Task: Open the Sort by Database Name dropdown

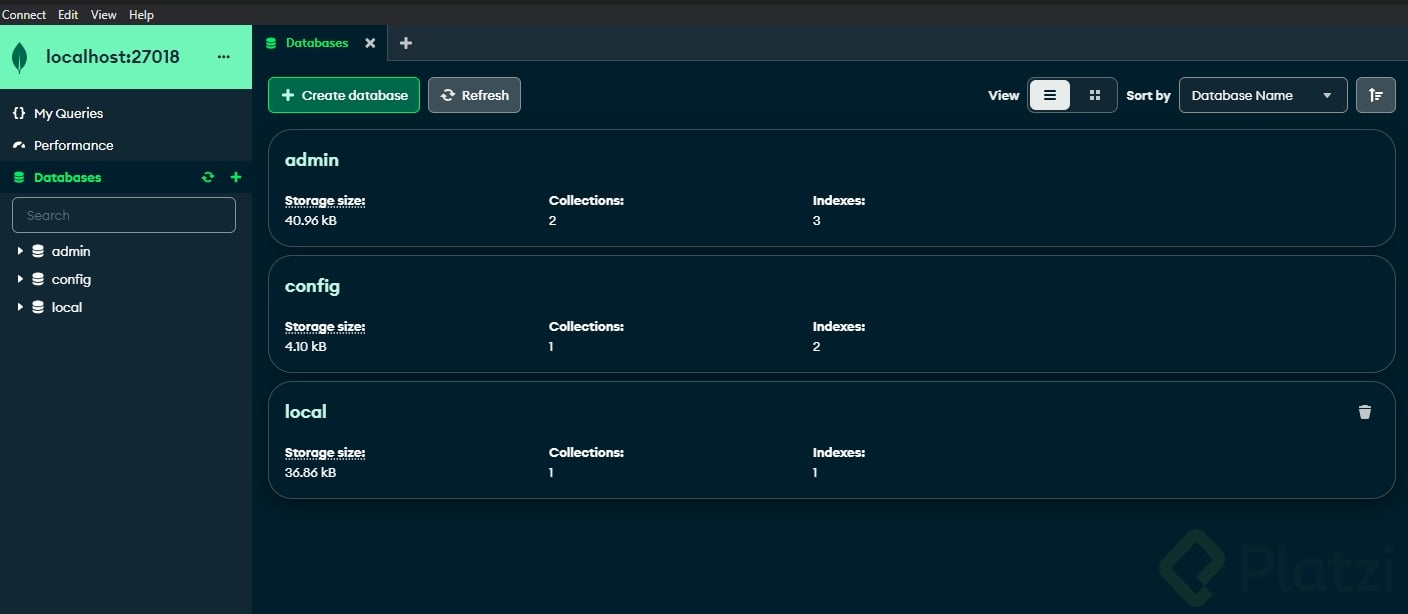Action: [x=1263, y=95]
